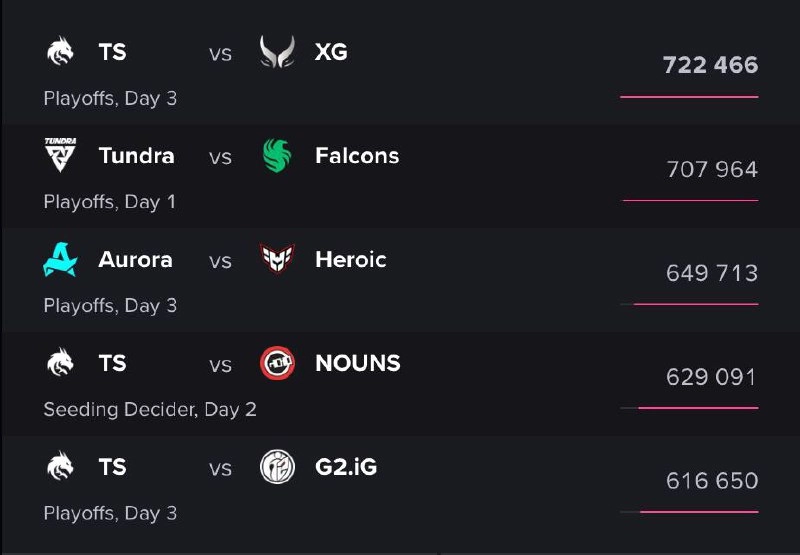Open the Tundra team name link

(x=136, y=156)
